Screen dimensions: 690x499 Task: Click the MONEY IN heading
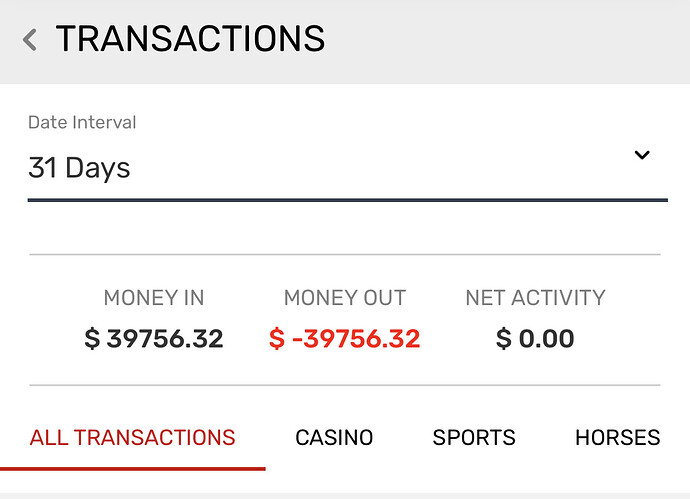coord(154,298)
